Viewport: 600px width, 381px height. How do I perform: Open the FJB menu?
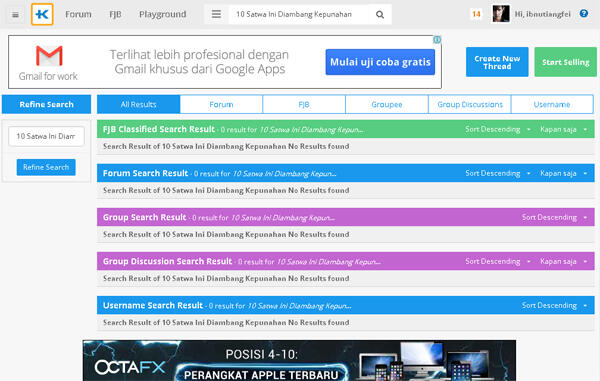pos(115,14)
